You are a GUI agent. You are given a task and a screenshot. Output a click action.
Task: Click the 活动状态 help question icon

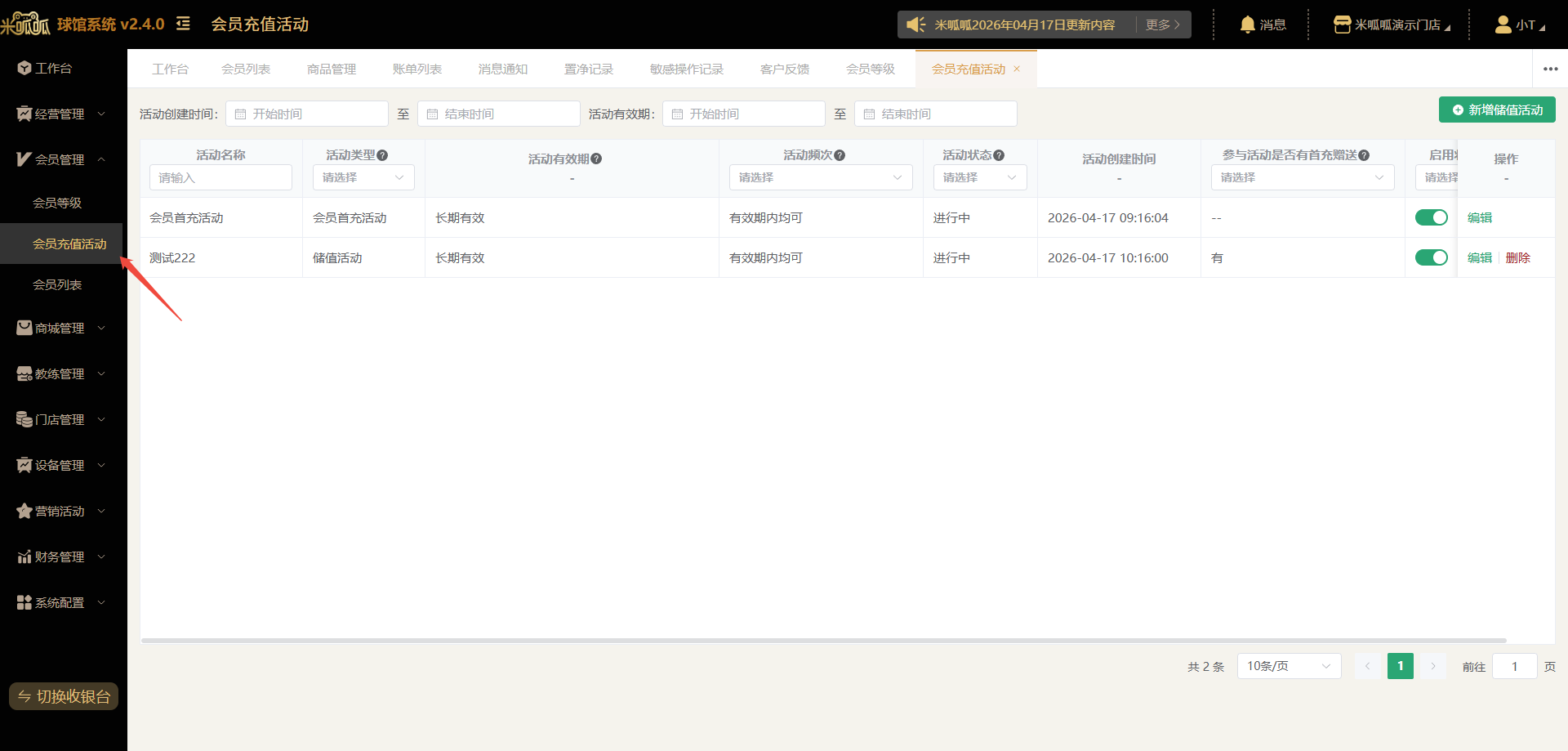click(999, 155)
